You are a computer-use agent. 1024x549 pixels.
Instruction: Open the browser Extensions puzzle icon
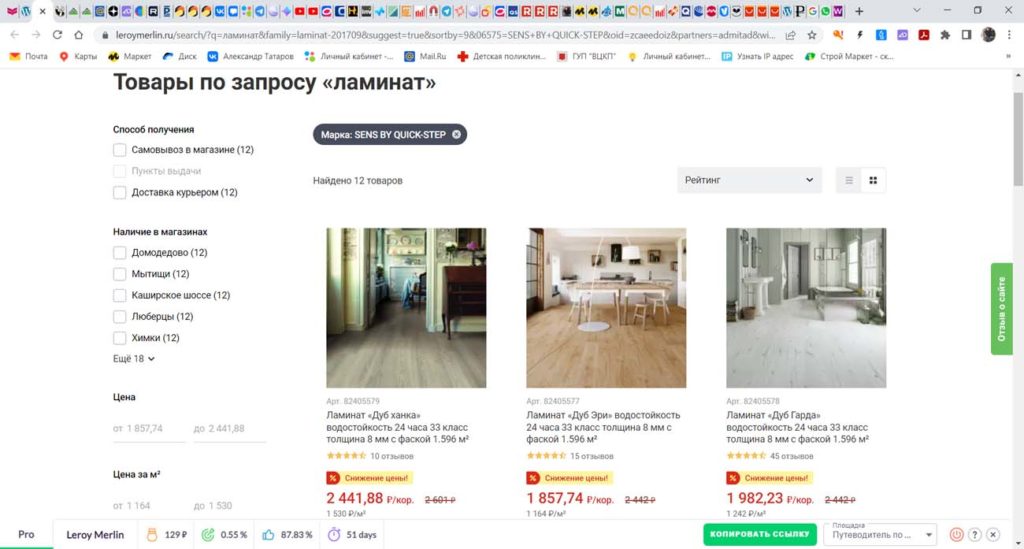943,34
